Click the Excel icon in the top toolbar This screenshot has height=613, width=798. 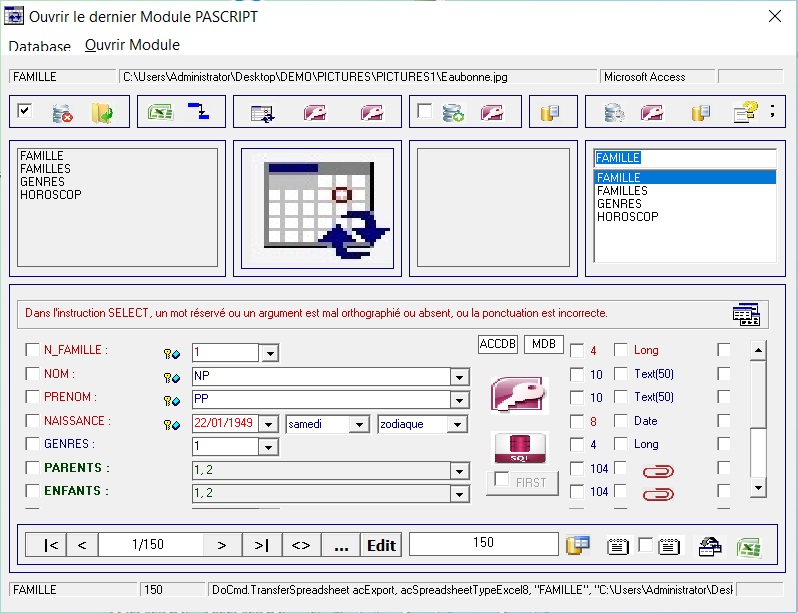click(160, 112)
